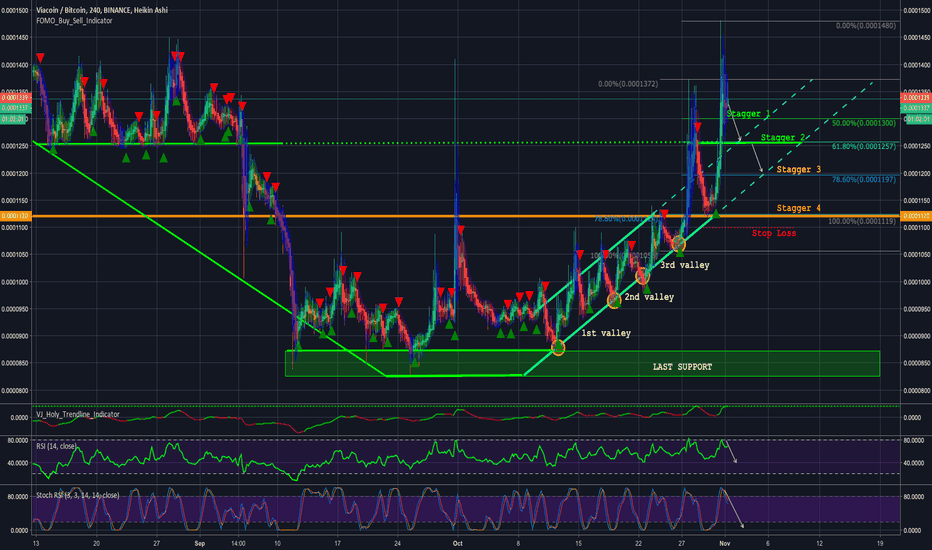Click the Viacoin / Bitcoin chart title
The width and height of the screenshot is (932, 550).
pyautogui.click(x=102, y=10)
